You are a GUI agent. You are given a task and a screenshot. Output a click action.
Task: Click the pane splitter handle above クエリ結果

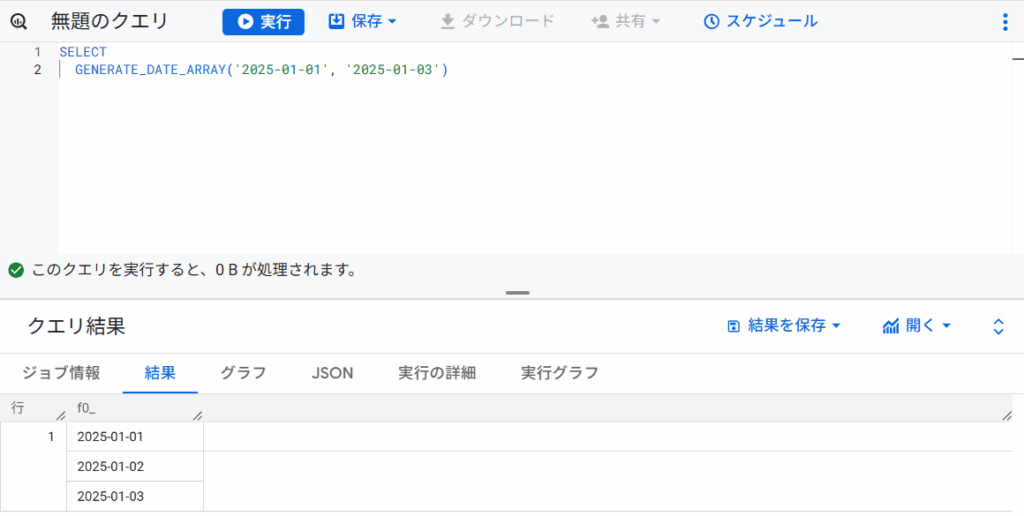[x=517, y=293]
